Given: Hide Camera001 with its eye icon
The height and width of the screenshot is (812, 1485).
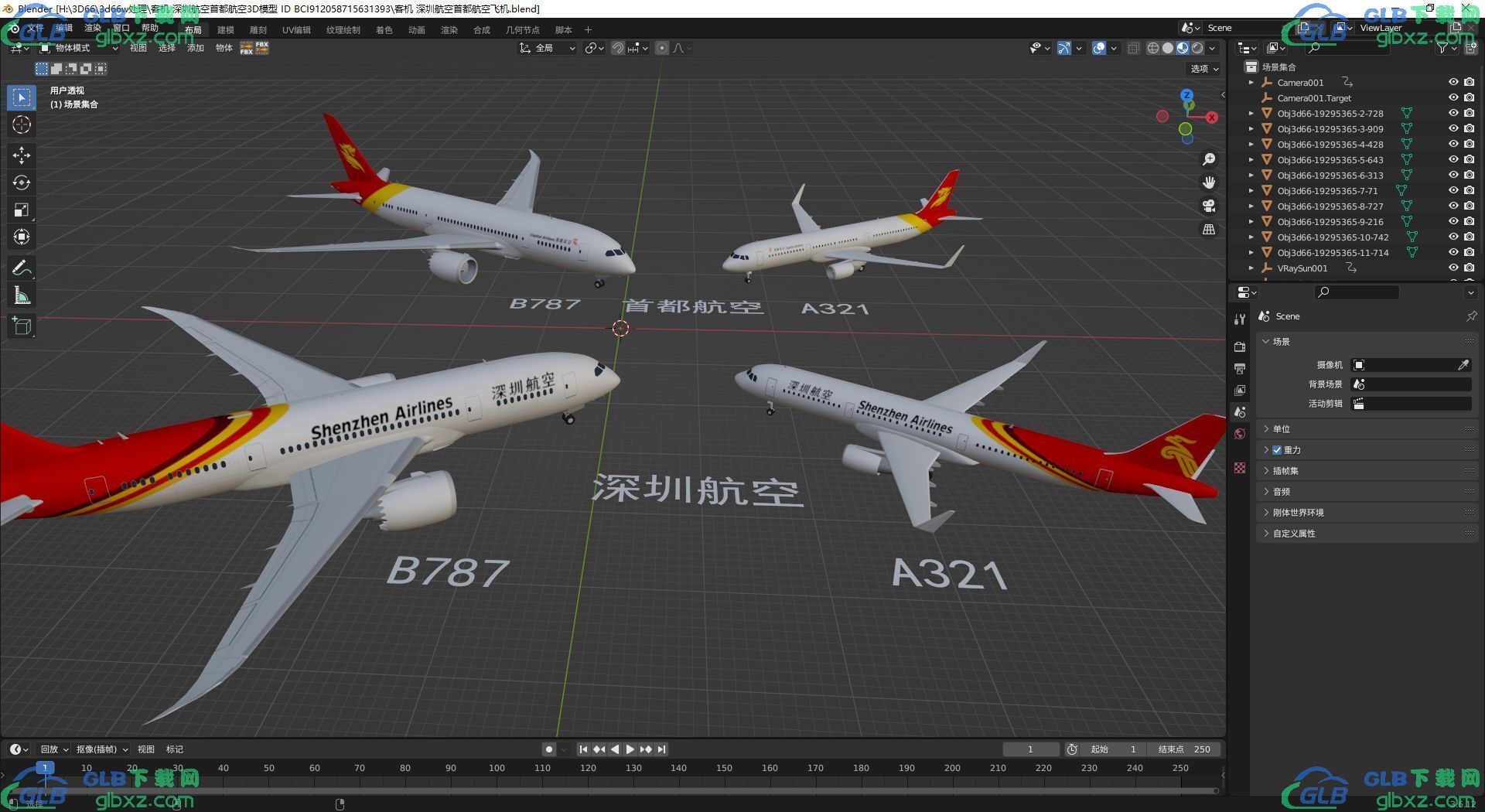Looking at the screenshot, I should tap(1453, 82).
